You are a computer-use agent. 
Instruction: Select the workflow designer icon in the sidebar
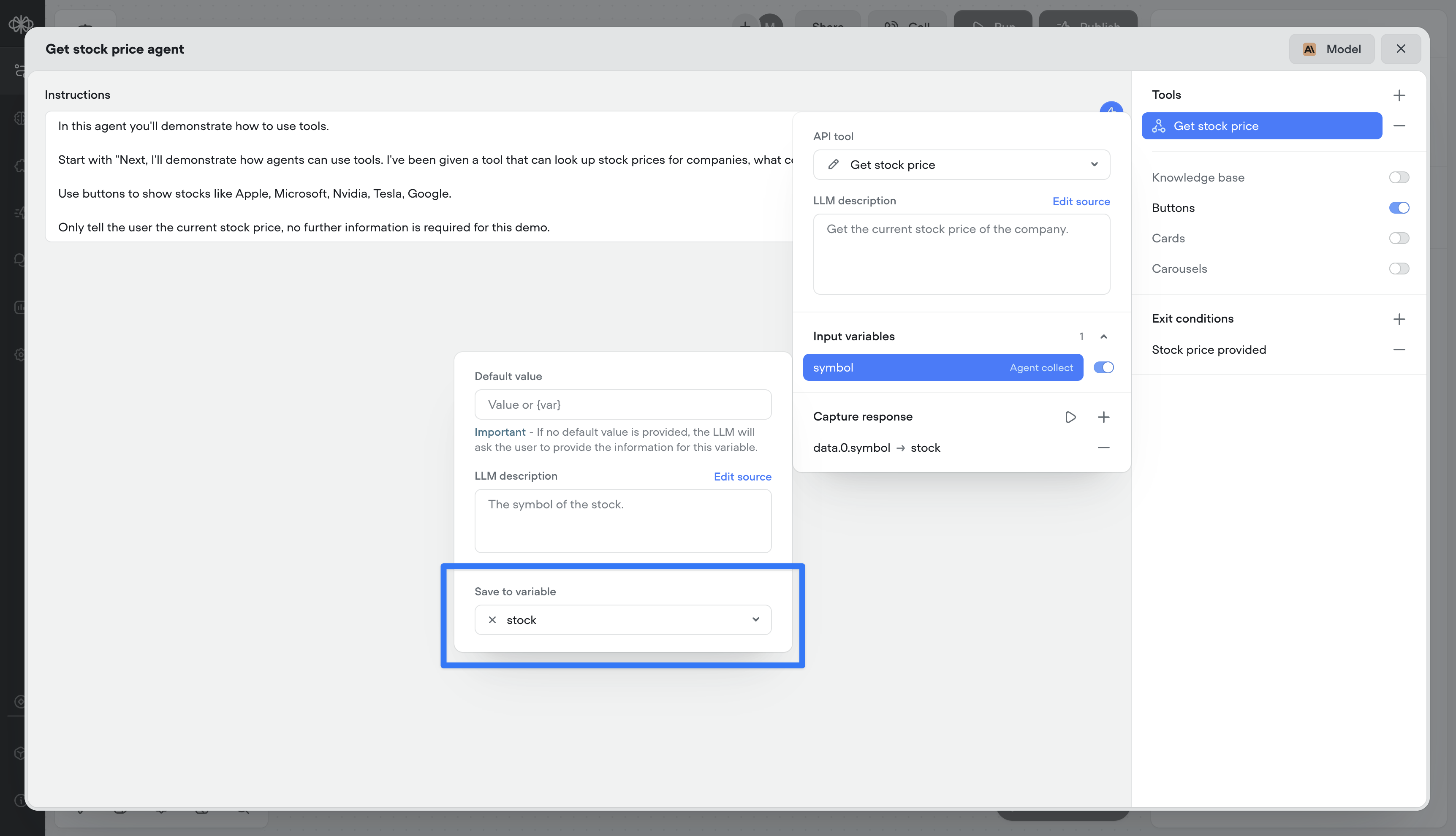20,70
